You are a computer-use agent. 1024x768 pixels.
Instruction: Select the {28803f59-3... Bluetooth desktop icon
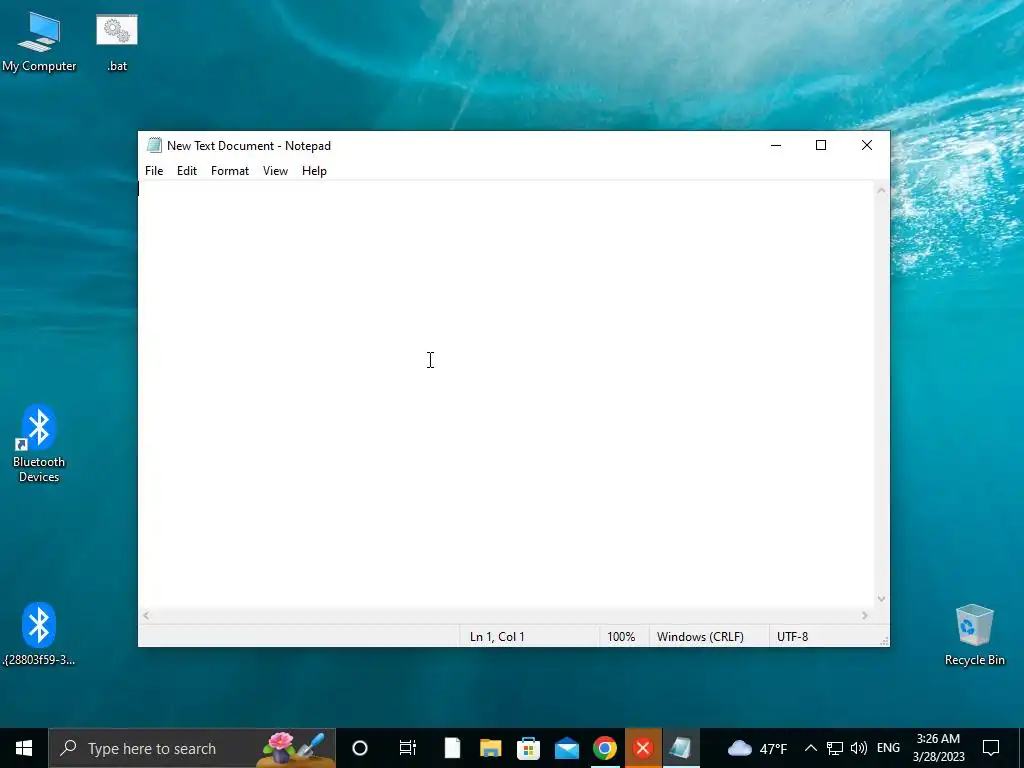(39, 633)
